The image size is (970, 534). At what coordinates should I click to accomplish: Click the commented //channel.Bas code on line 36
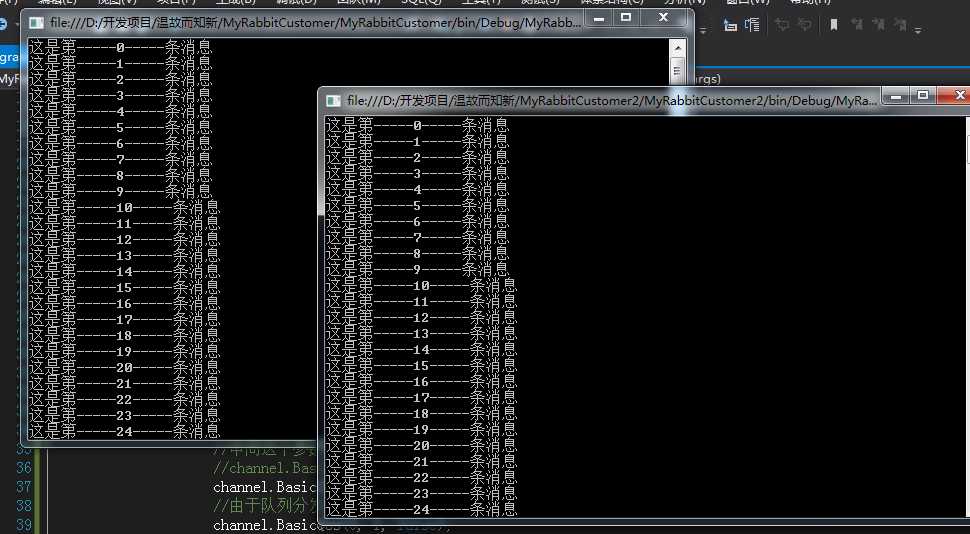tap(264, 468)
